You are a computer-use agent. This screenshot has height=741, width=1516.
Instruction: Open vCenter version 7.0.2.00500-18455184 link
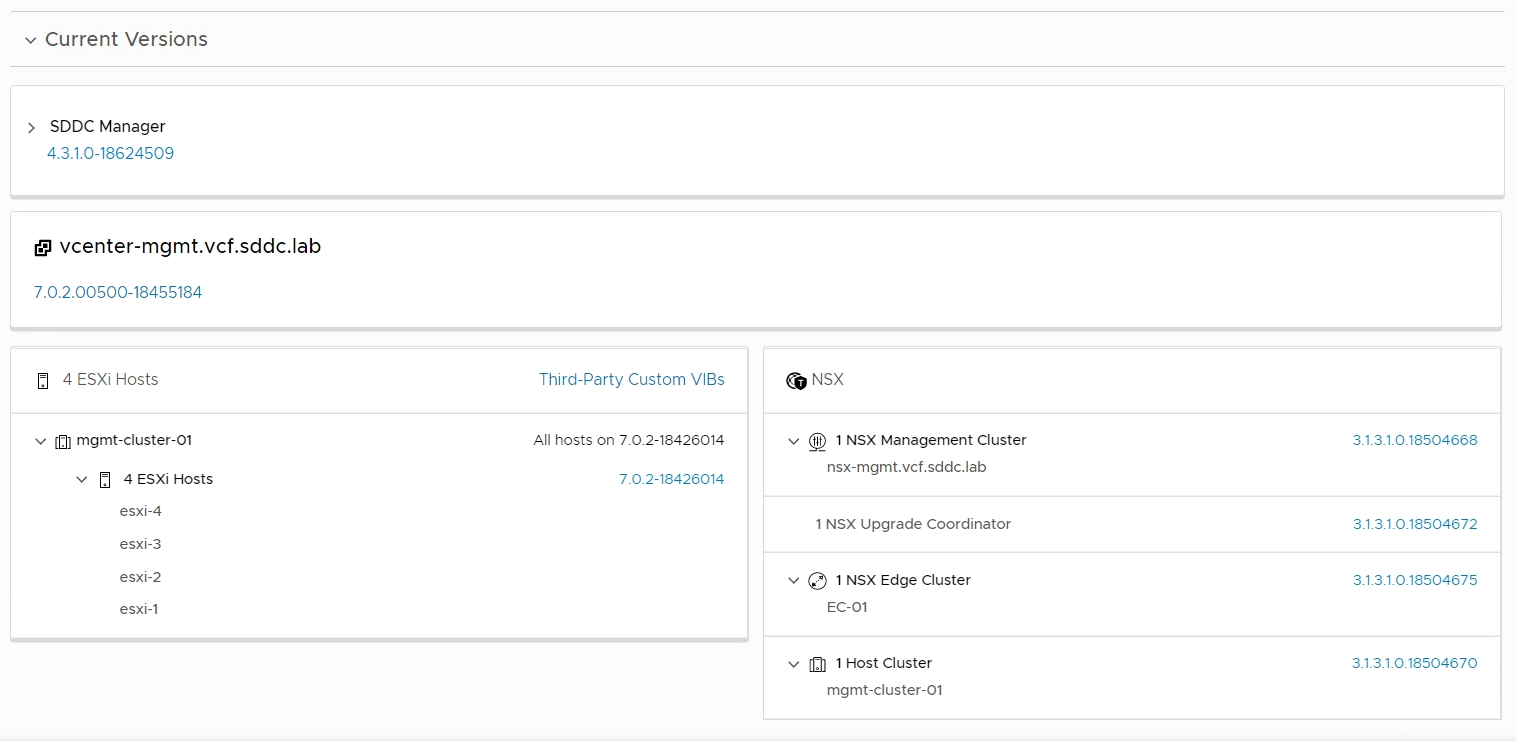(118, 293)
